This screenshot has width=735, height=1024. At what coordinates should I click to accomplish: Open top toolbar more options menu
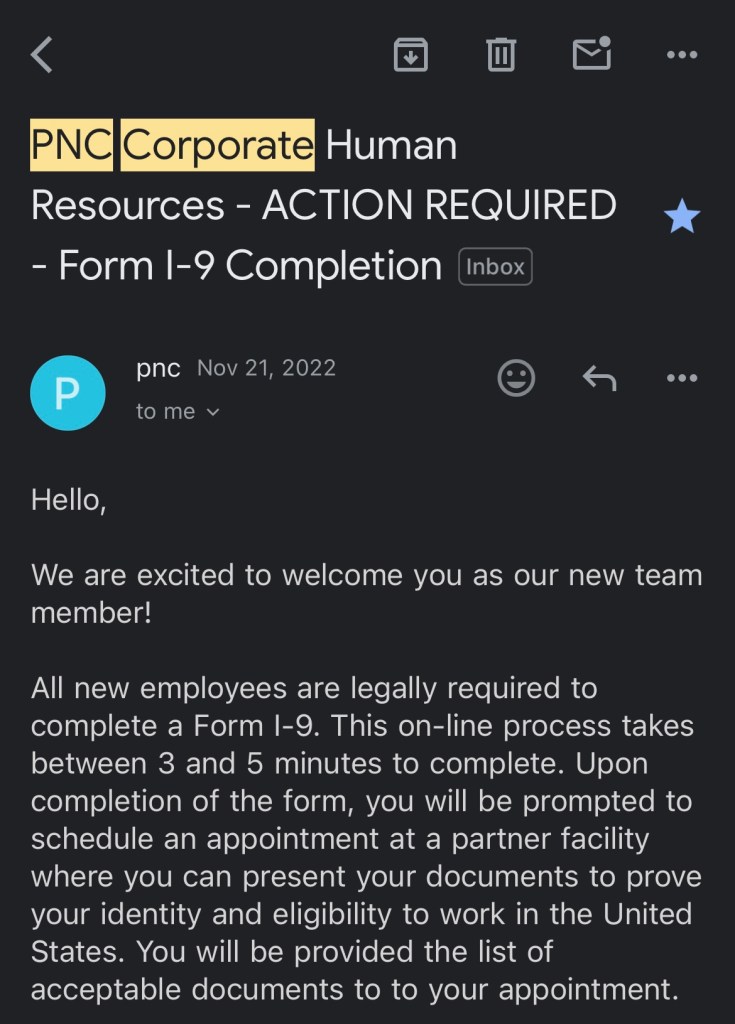[x=682, y=55]
